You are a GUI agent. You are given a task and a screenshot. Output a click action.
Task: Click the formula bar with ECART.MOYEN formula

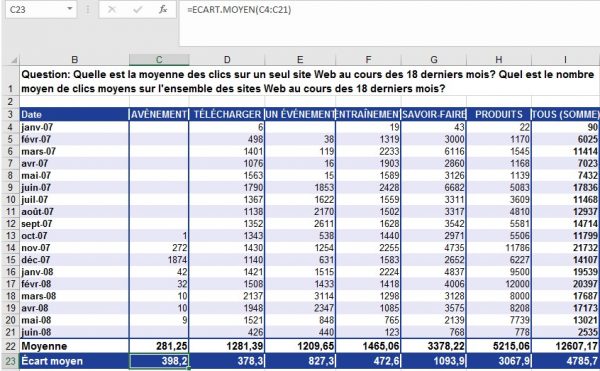pos(390,23)
